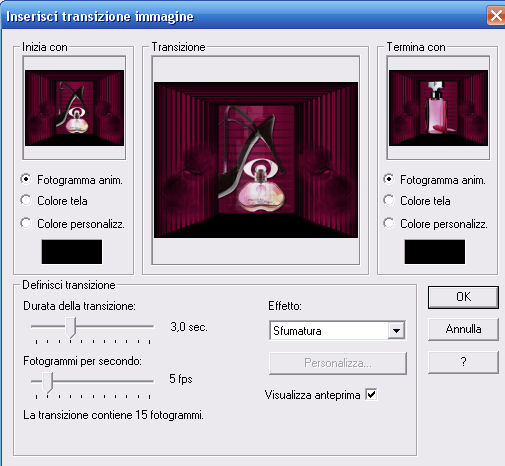Open the Effetto dropdown arrow
Image resolution: width=505 pixels, height=466 pixels.
tap(396, 331)
